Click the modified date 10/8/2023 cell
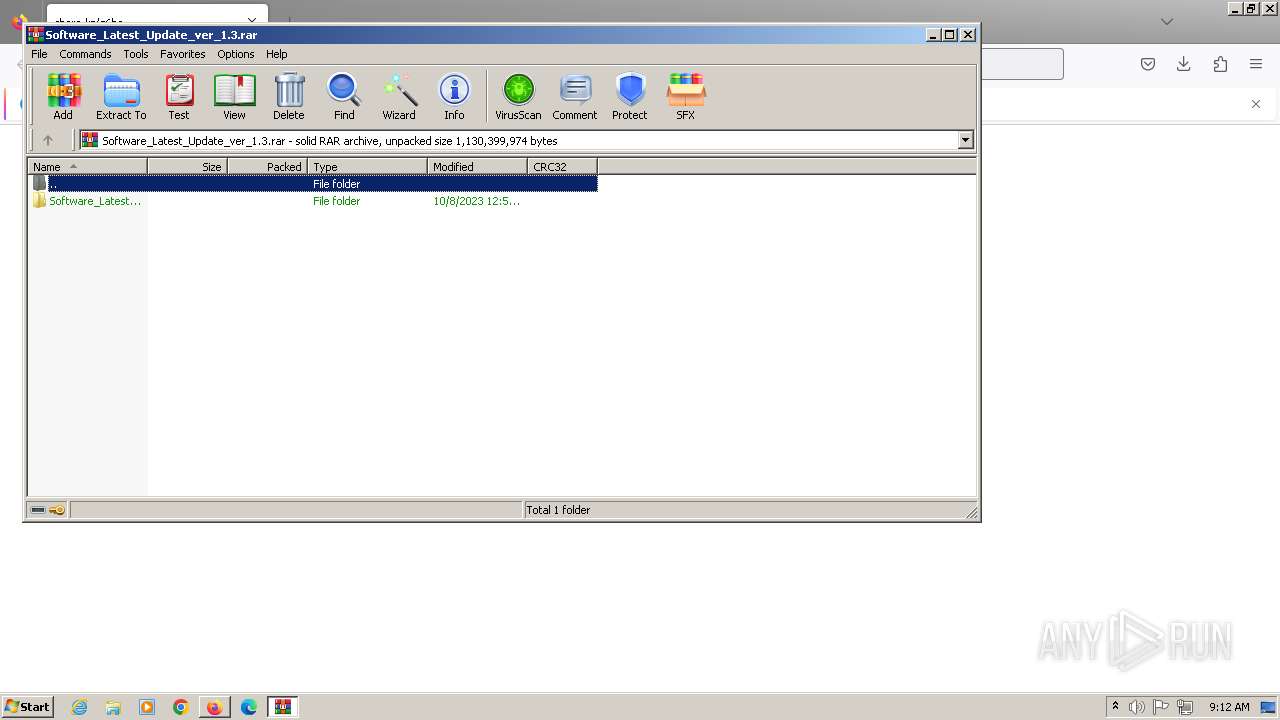The width and height of the screenshot is (1280, 720). tap(476, 201)
